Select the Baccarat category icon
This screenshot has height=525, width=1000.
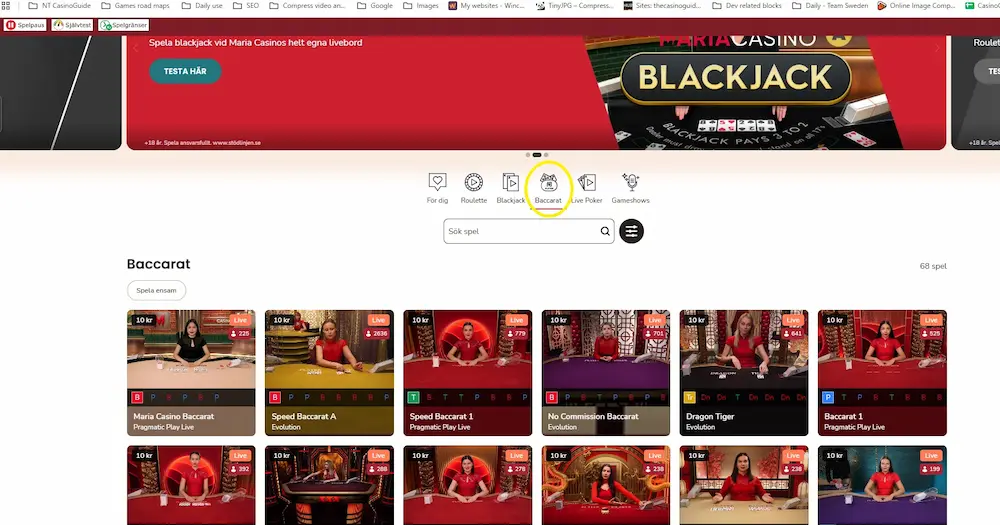point(548,182)
